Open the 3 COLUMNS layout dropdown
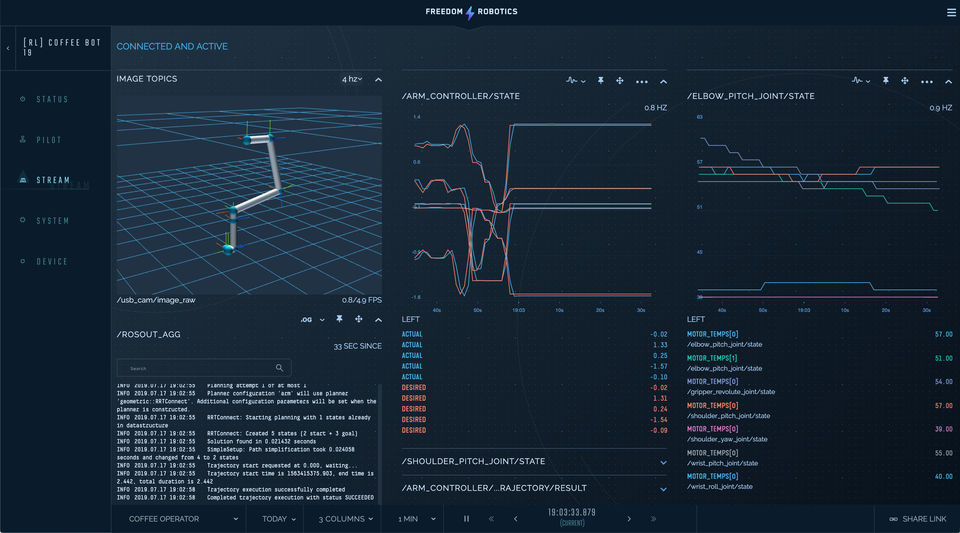Screen dimensions: 960x533 (x=348, y=519)
